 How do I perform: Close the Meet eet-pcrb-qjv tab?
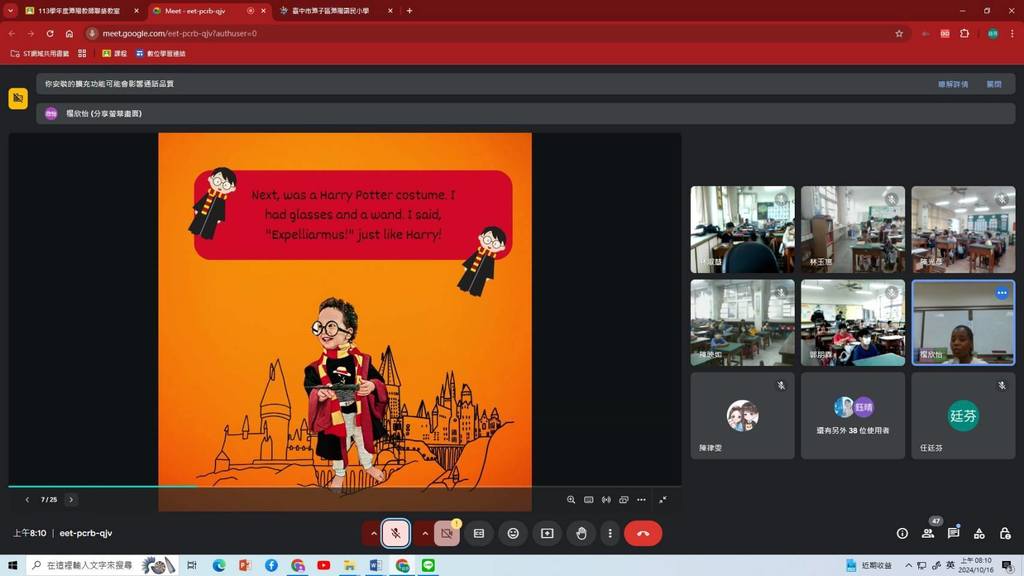[x=263, y=11]
